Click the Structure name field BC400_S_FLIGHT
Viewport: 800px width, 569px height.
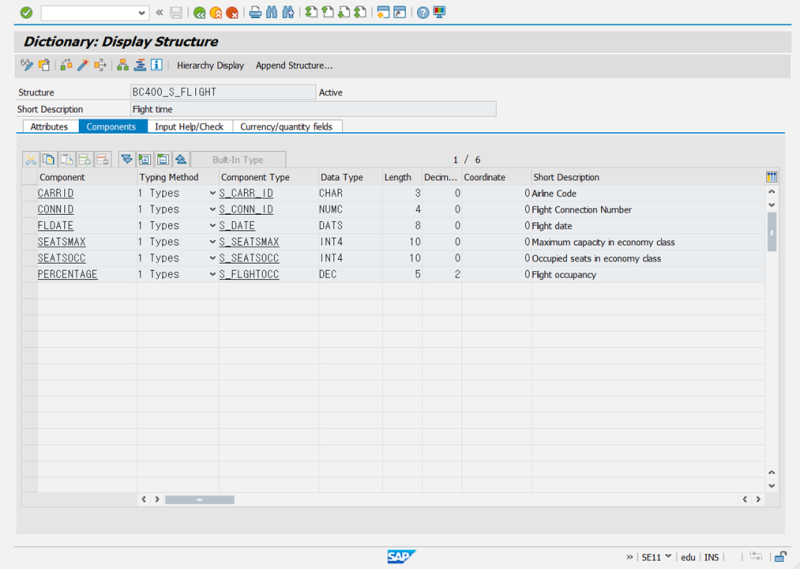pyautogui.click(x=223, y=92)
